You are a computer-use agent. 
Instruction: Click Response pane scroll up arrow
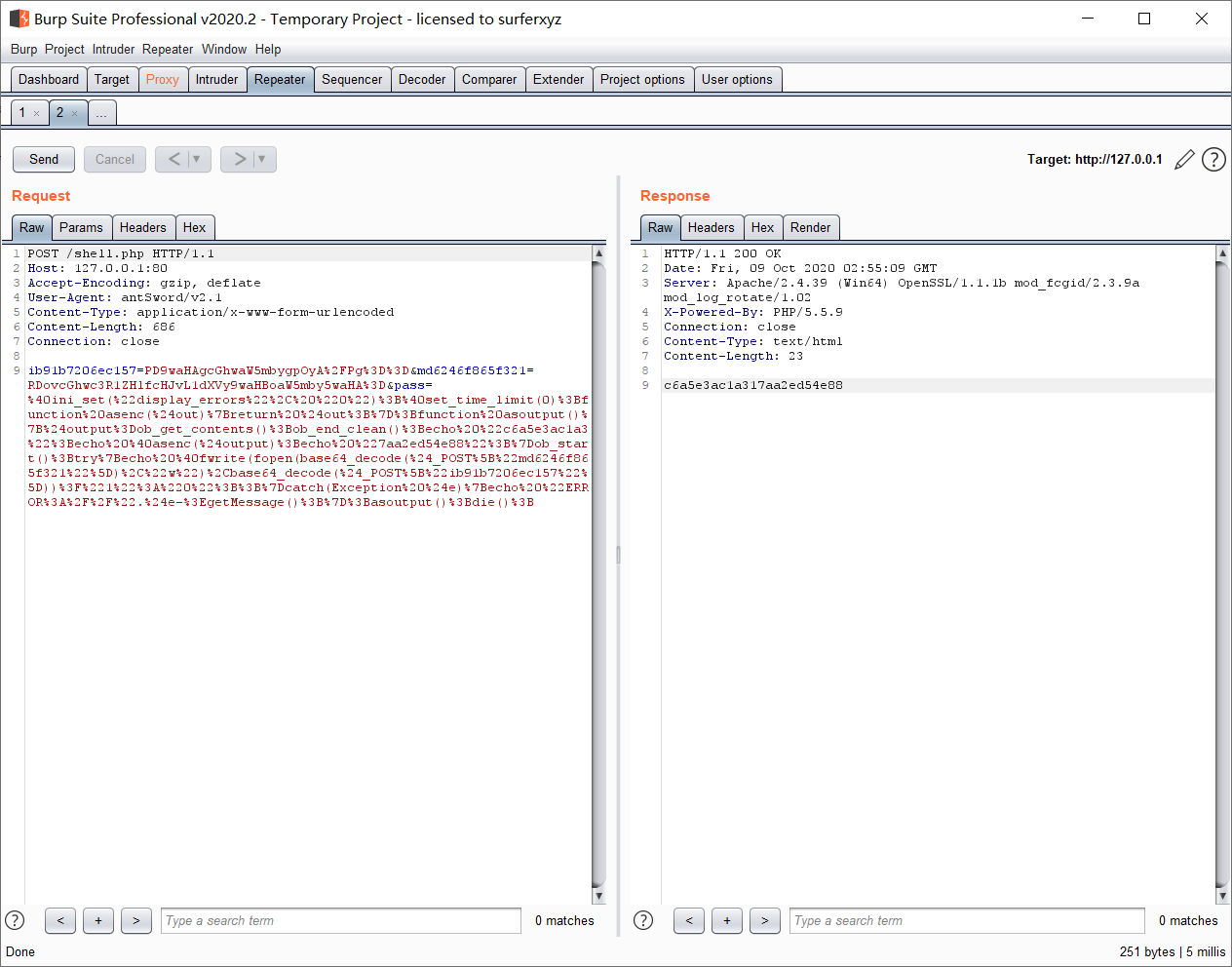coord(1222,253)
